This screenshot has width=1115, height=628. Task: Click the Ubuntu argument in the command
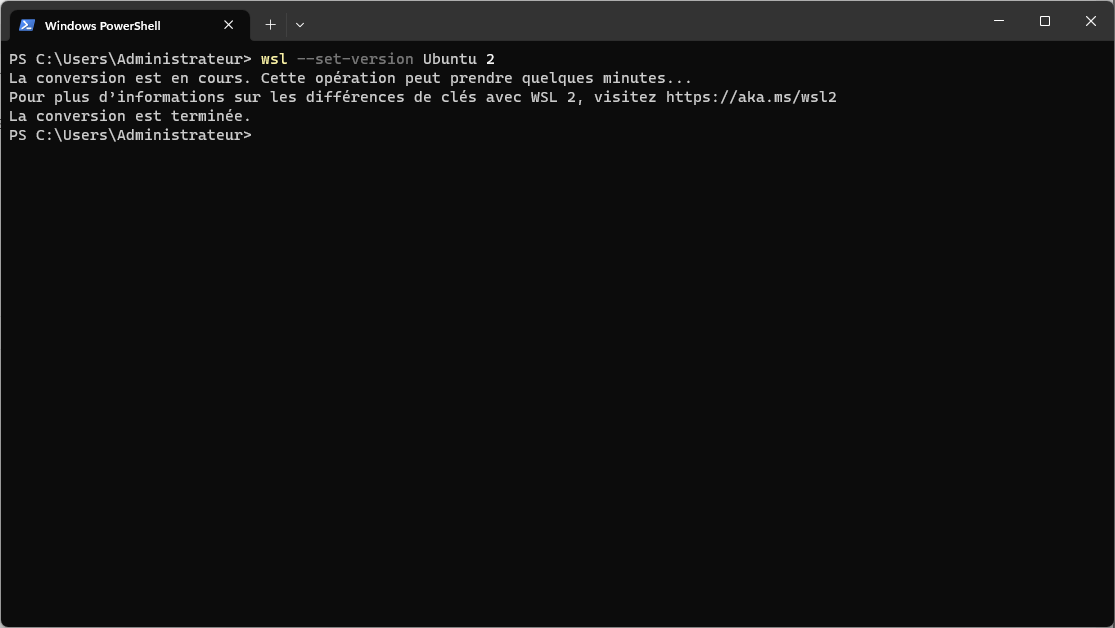(449, 59)
